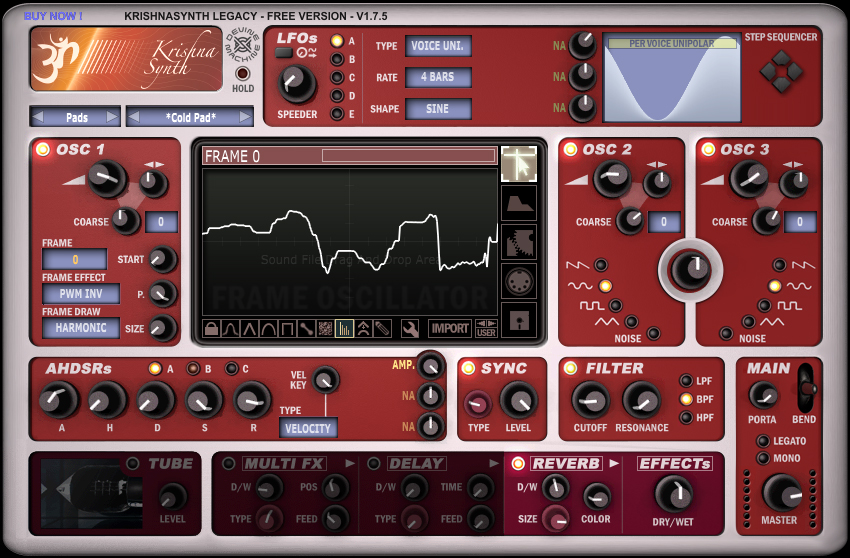The width and height of the screenshot is (850, 558).
Task: Select OSC 3 square waveform
Action: 764,305
